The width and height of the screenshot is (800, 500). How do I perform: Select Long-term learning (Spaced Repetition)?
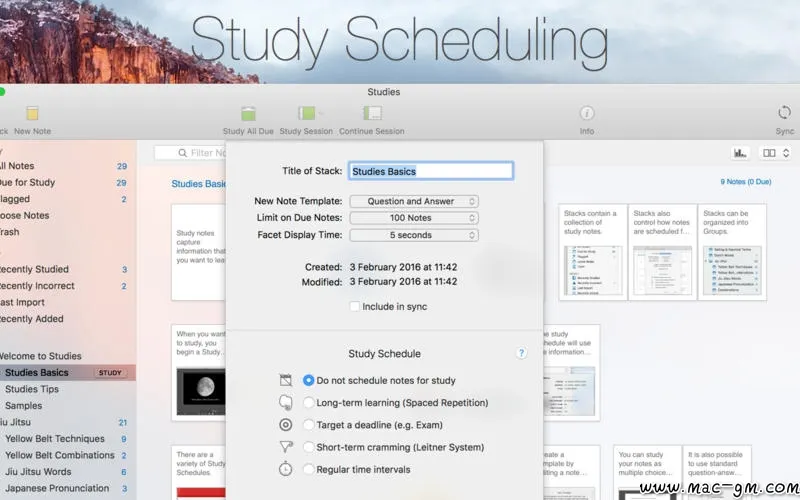tap(308, 403)
